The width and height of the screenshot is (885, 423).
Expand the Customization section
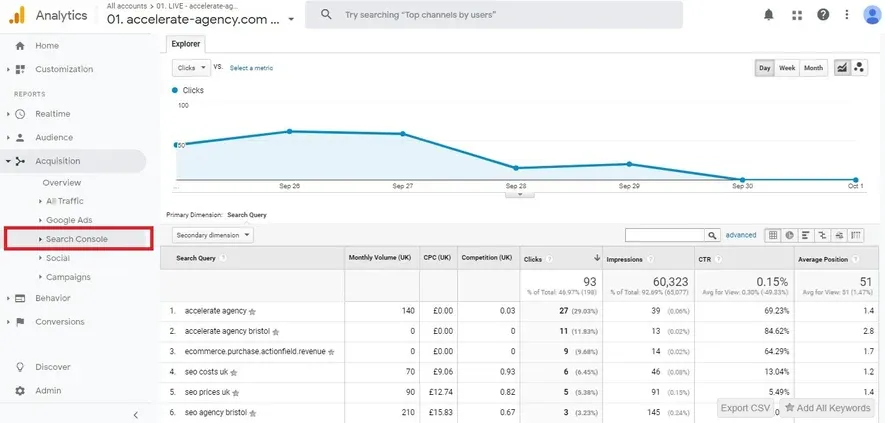pos(8,69)
